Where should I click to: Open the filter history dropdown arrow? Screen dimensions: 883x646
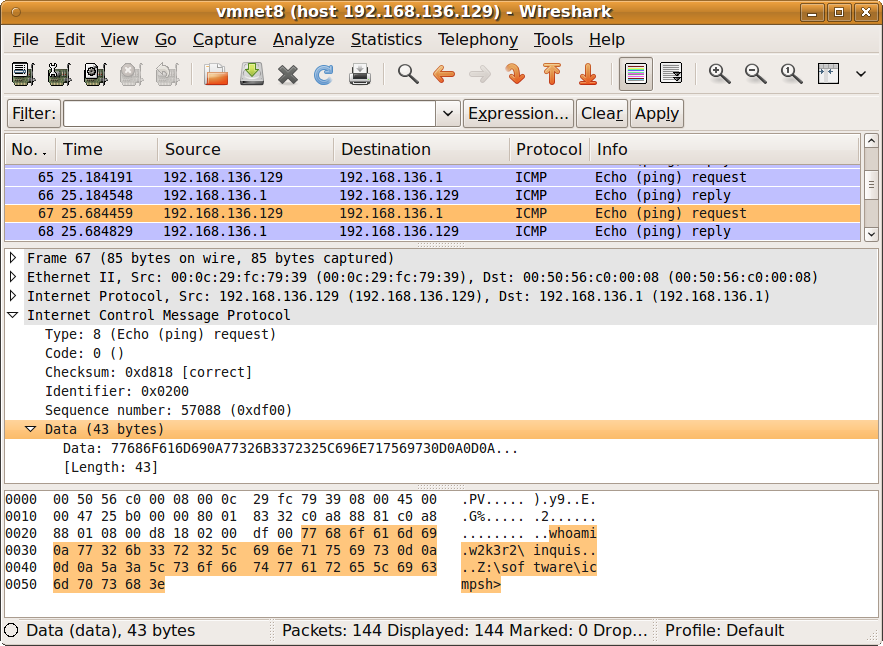pos(448,114)
